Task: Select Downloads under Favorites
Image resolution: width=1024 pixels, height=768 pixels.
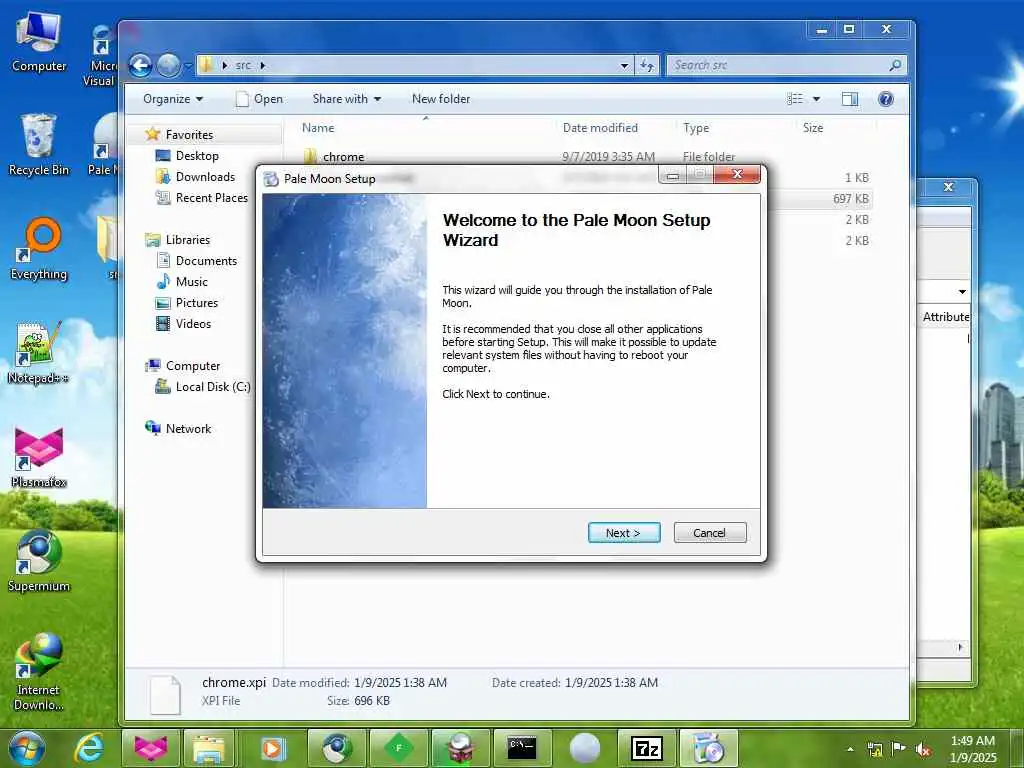Action: coord(205,176)
